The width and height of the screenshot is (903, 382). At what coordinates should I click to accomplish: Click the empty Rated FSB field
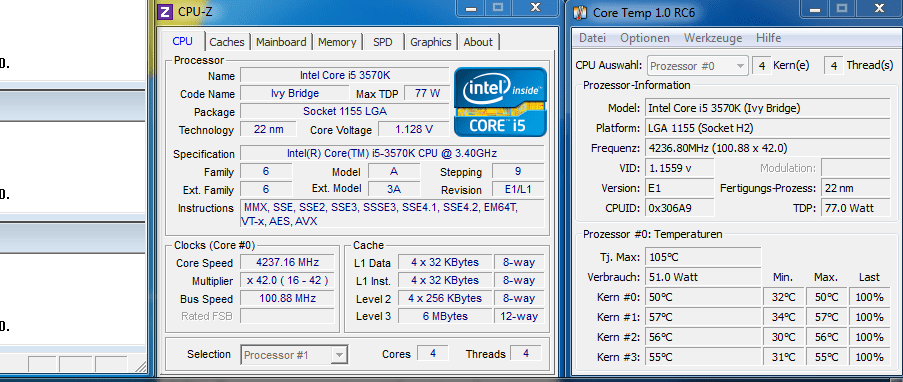pos(287,316)
